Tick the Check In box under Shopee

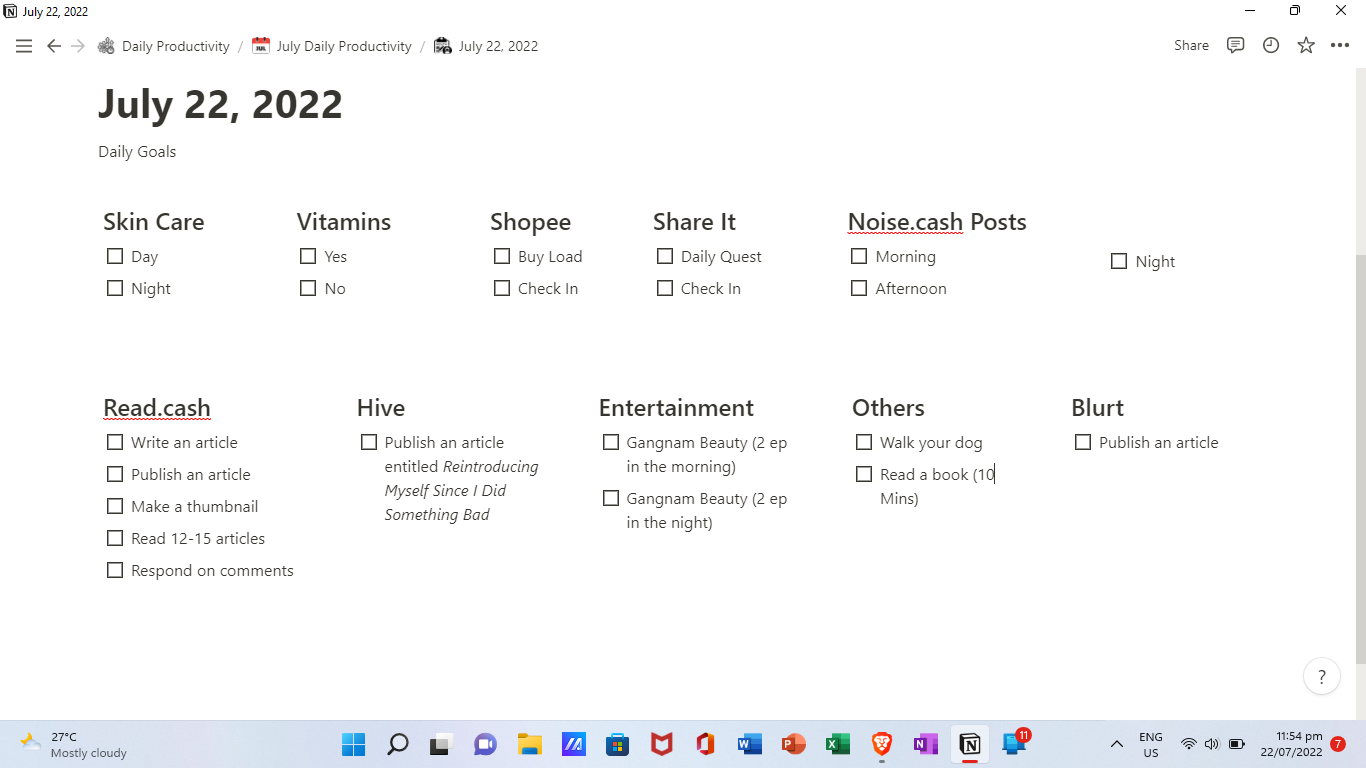502,288
